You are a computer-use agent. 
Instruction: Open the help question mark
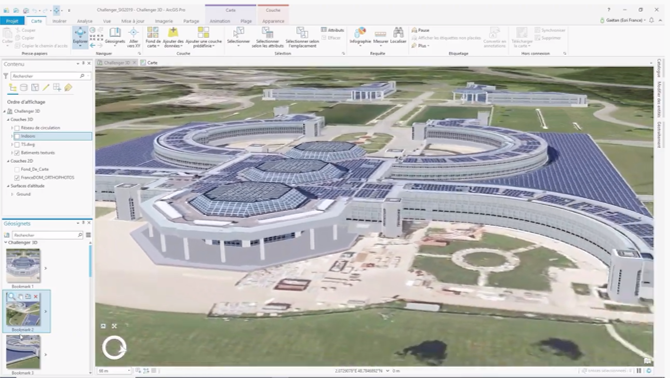pos(608,9)
